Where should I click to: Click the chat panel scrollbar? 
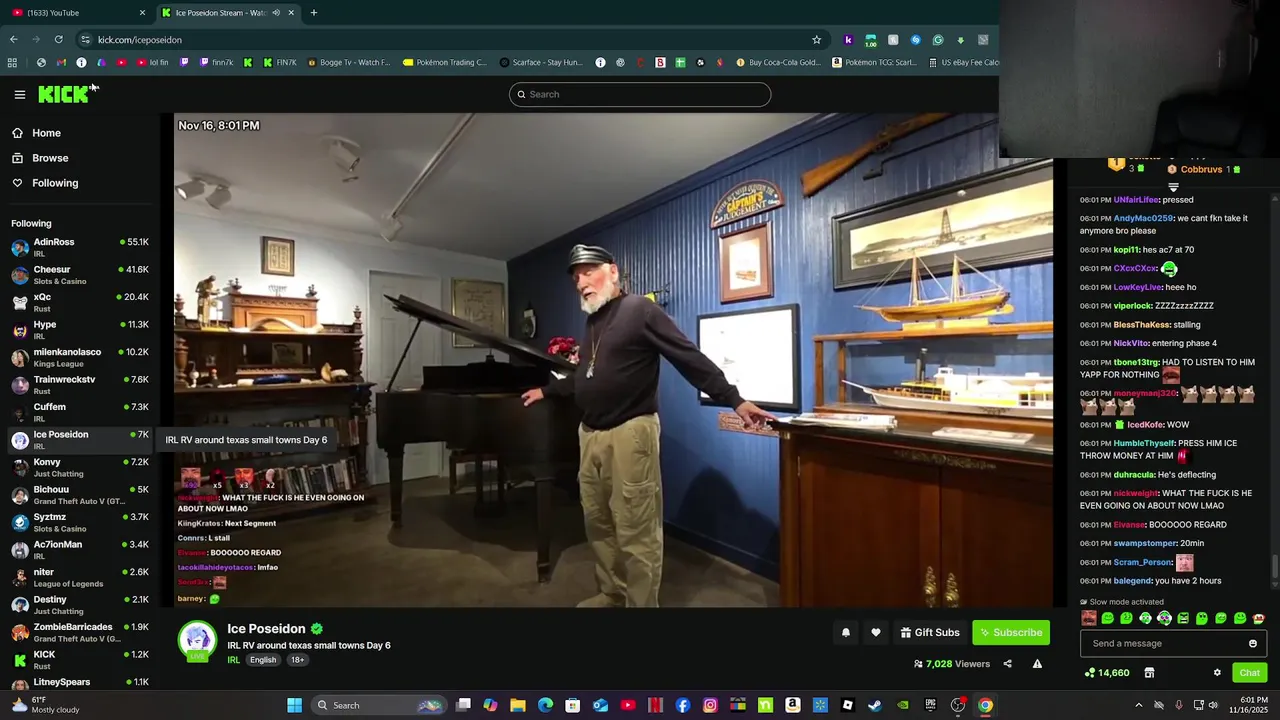click(1274, 566)
